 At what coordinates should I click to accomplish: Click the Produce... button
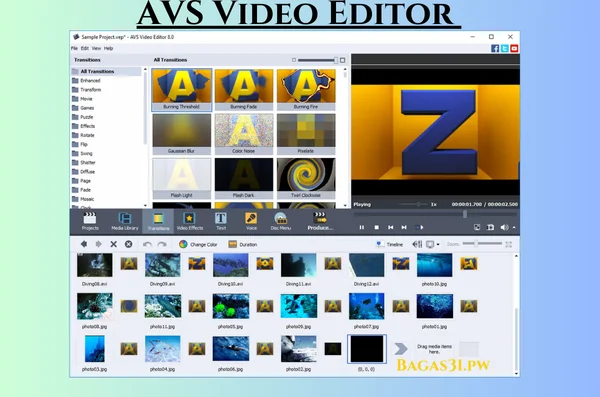tap(320, 221)
